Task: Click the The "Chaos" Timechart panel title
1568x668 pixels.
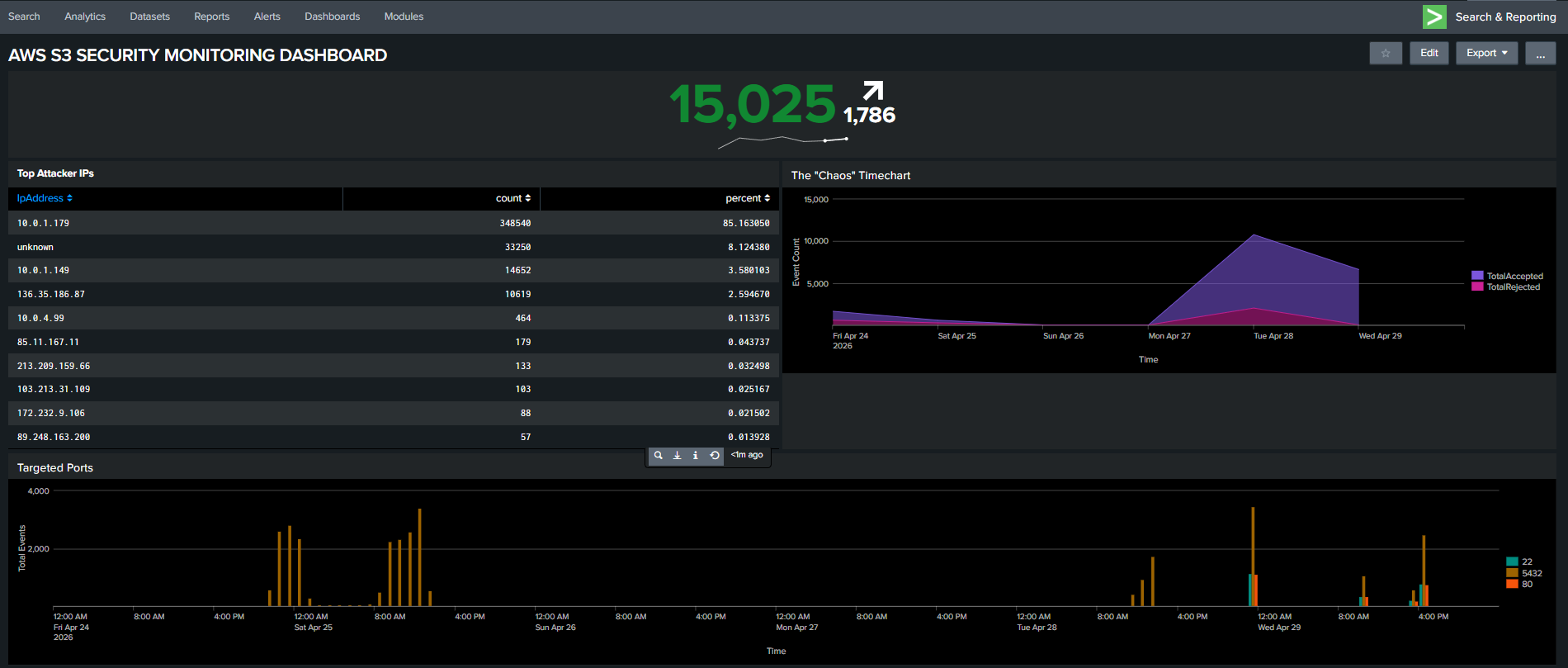Action: pyautogui.click(x=851, y=175)
